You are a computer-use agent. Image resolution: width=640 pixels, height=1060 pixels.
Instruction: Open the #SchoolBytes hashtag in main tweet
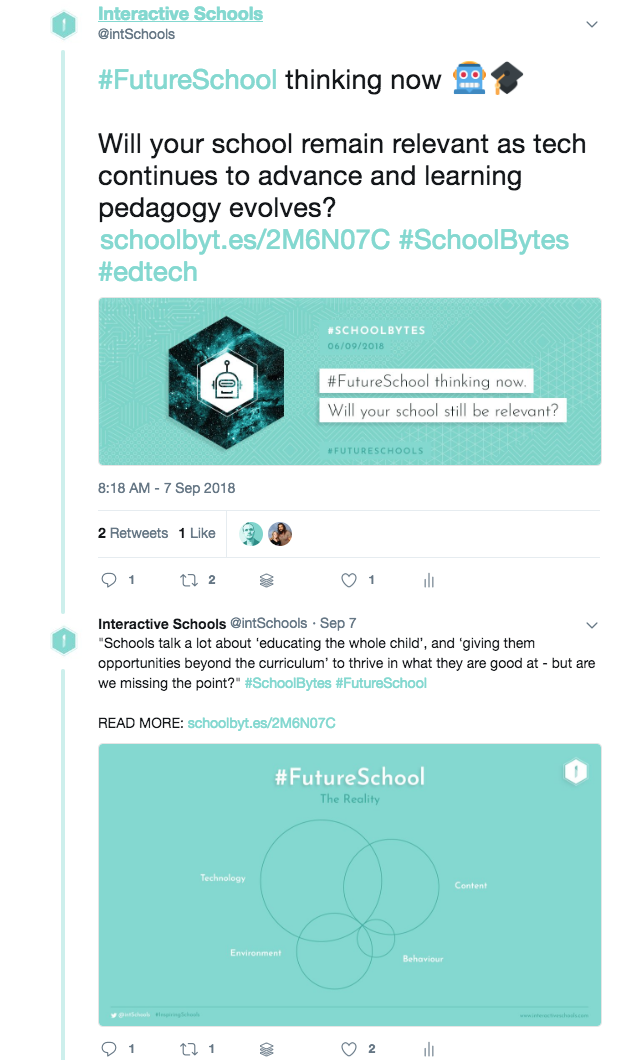(x=484, y=241)
